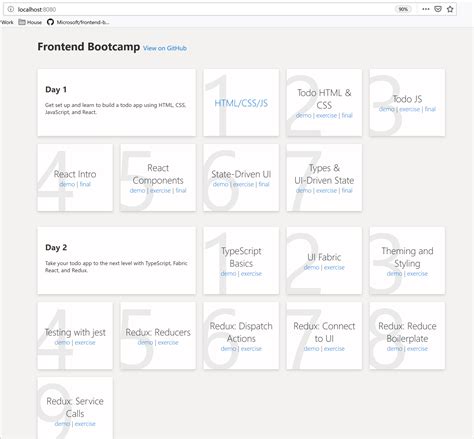Click the Pocket save icon
474x439 pixels.
(x=438, y=9)
